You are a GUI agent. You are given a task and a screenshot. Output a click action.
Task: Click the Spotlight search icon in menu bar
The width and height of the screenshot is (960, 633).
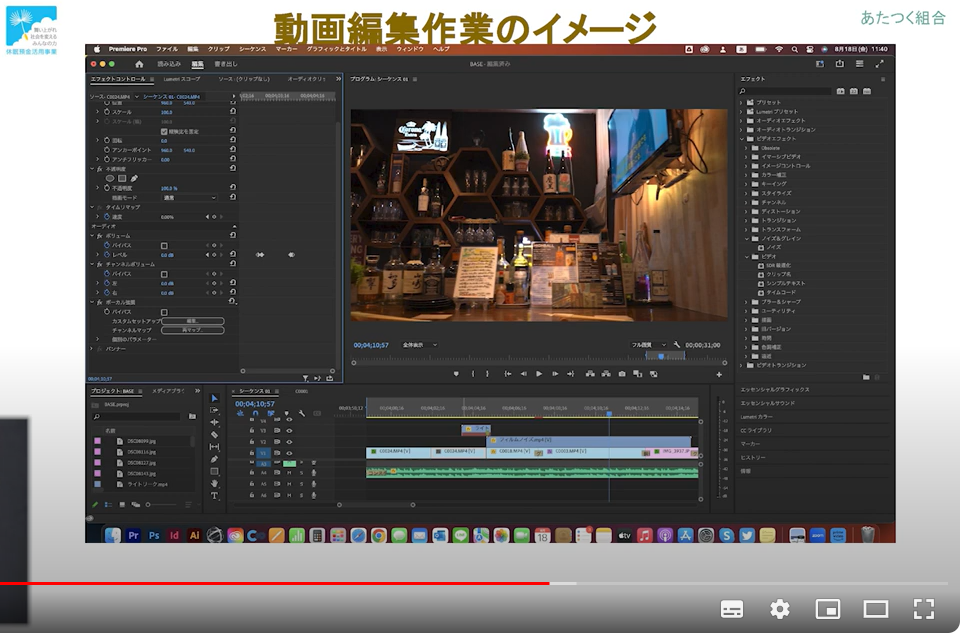(794, 49)
